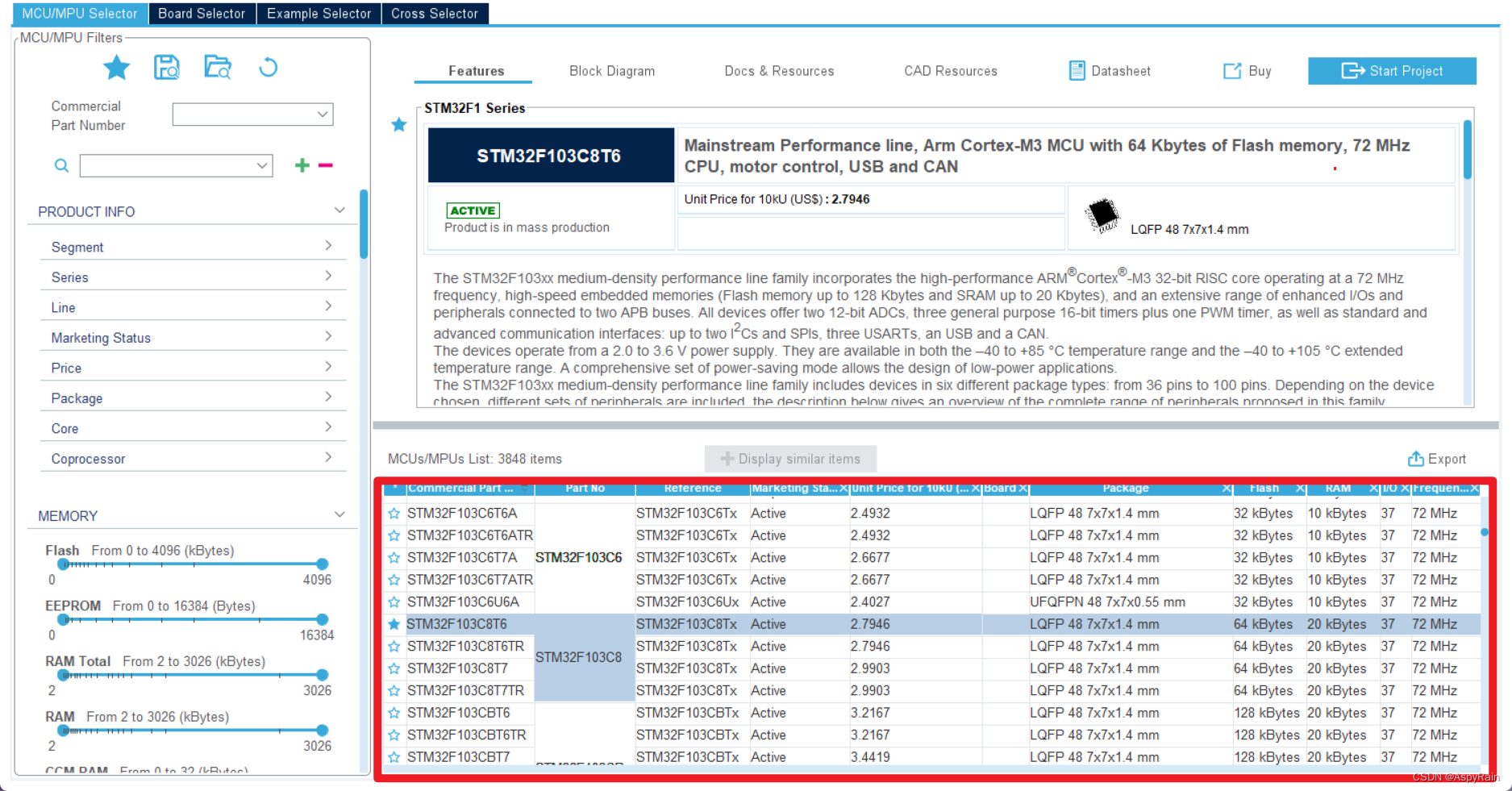Favorite star for STM32F103C8T6TR row
Image resolution: width=1512 pixels, height=791 pixels.
point(394,647)
